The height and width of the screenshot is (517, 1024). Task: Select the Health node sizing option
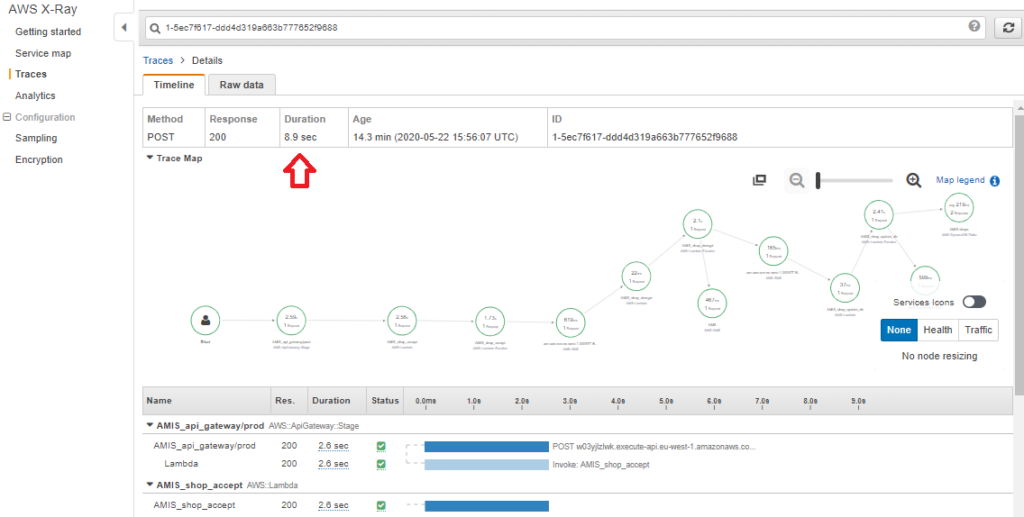(937, 330)
